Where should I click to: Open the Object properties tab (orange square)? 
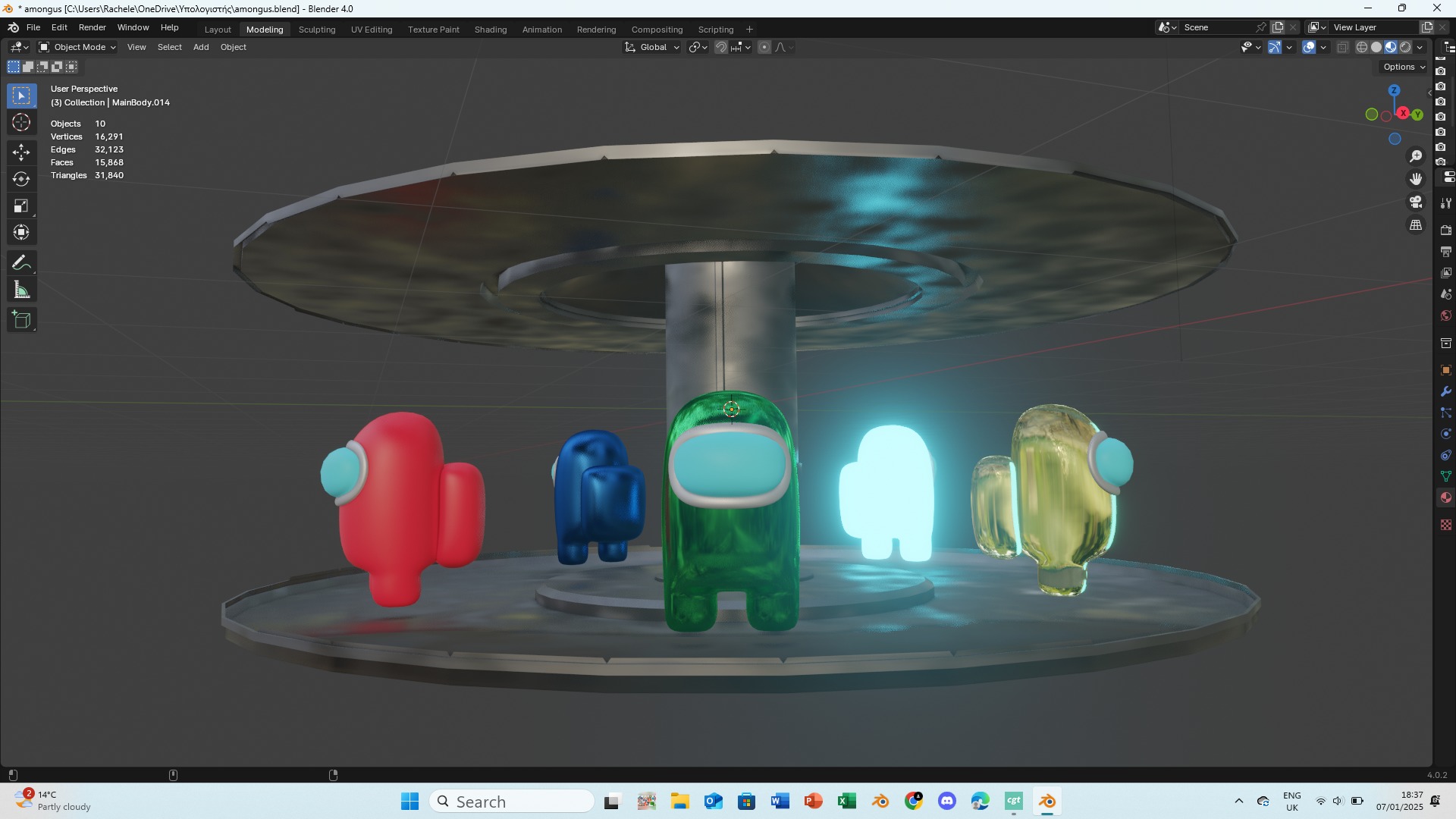coord(1446,370)
